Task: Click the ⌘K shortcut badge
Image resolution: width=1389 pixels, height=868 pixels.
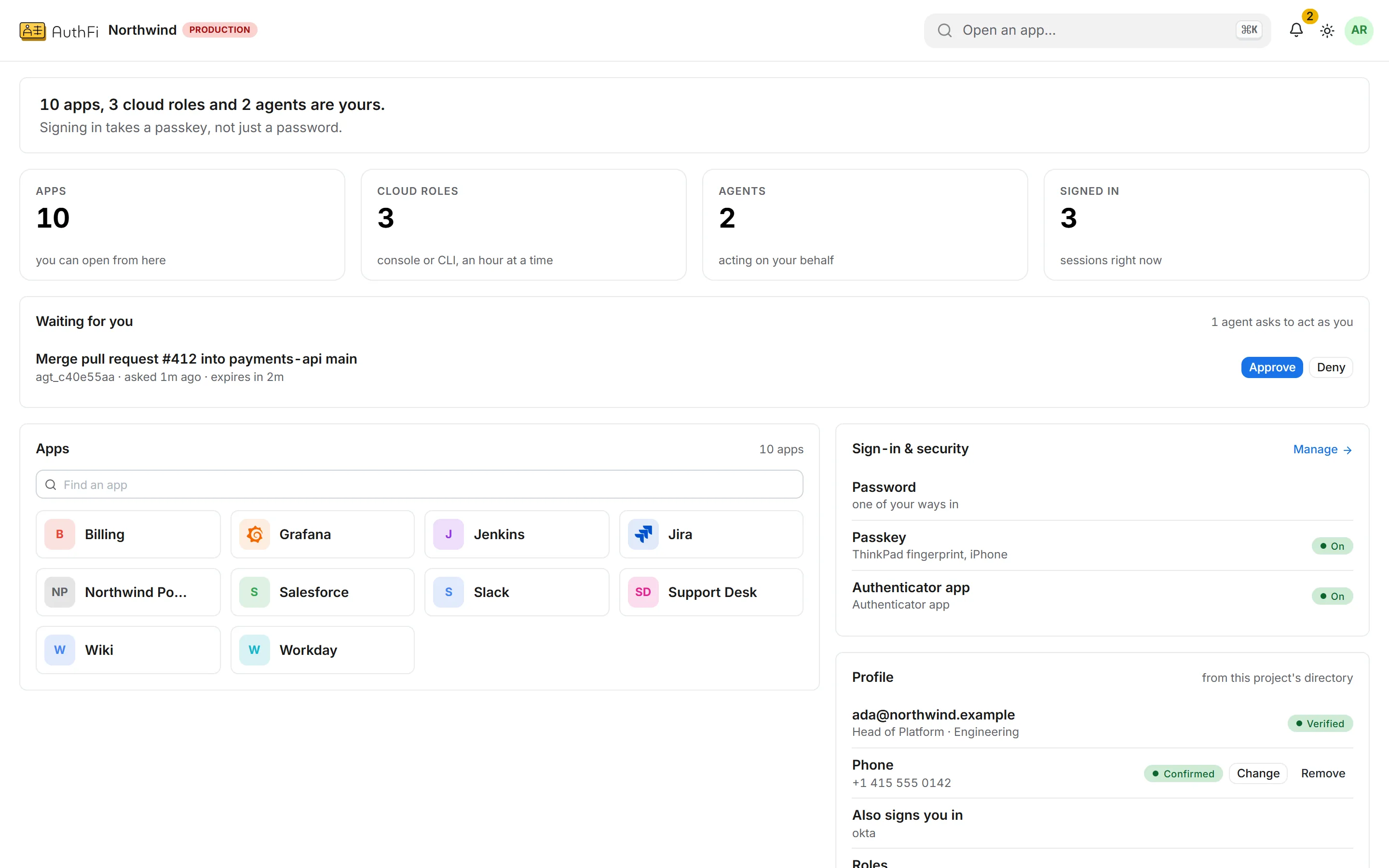Action: 1249,30
